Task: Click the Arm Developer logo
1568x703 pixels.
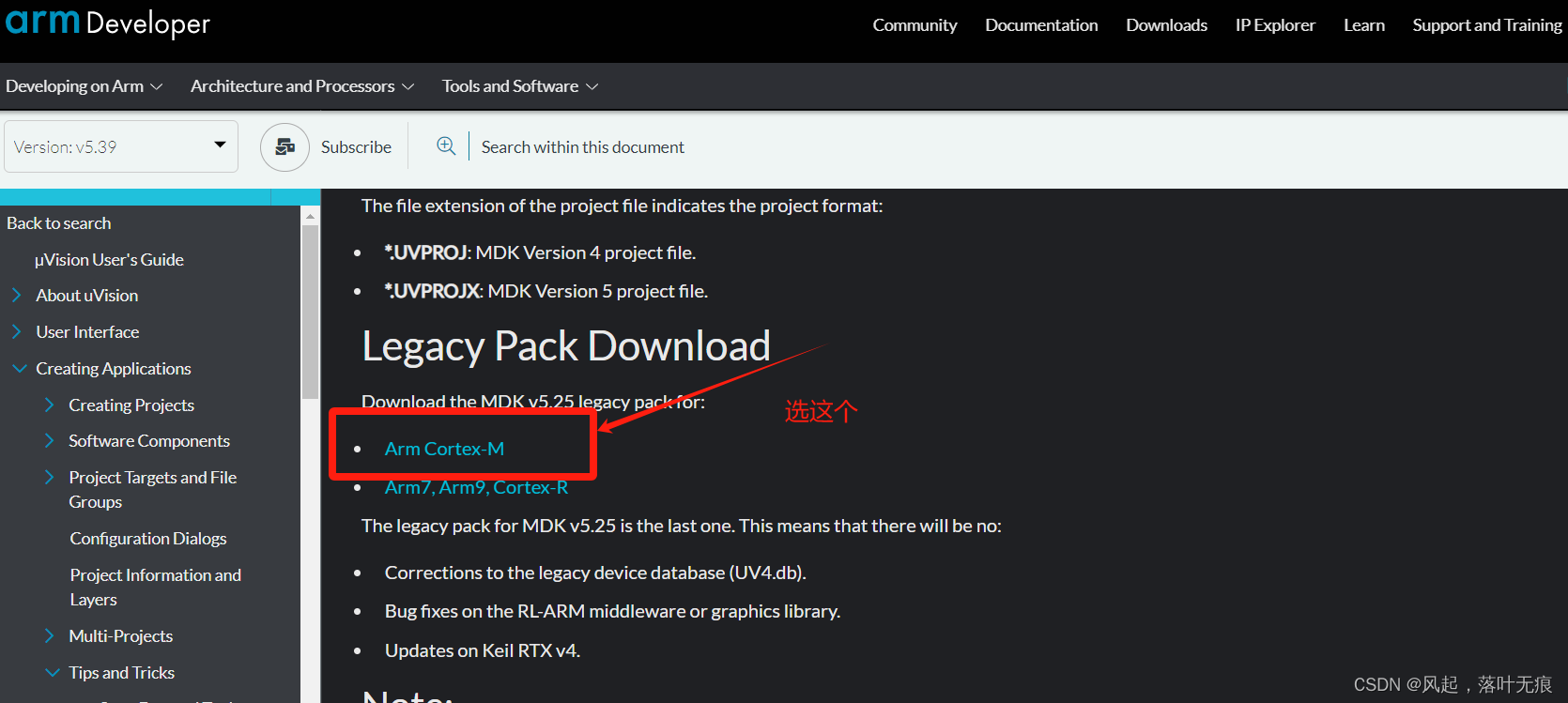Action: pyautogui.click(x=107, y=23)
